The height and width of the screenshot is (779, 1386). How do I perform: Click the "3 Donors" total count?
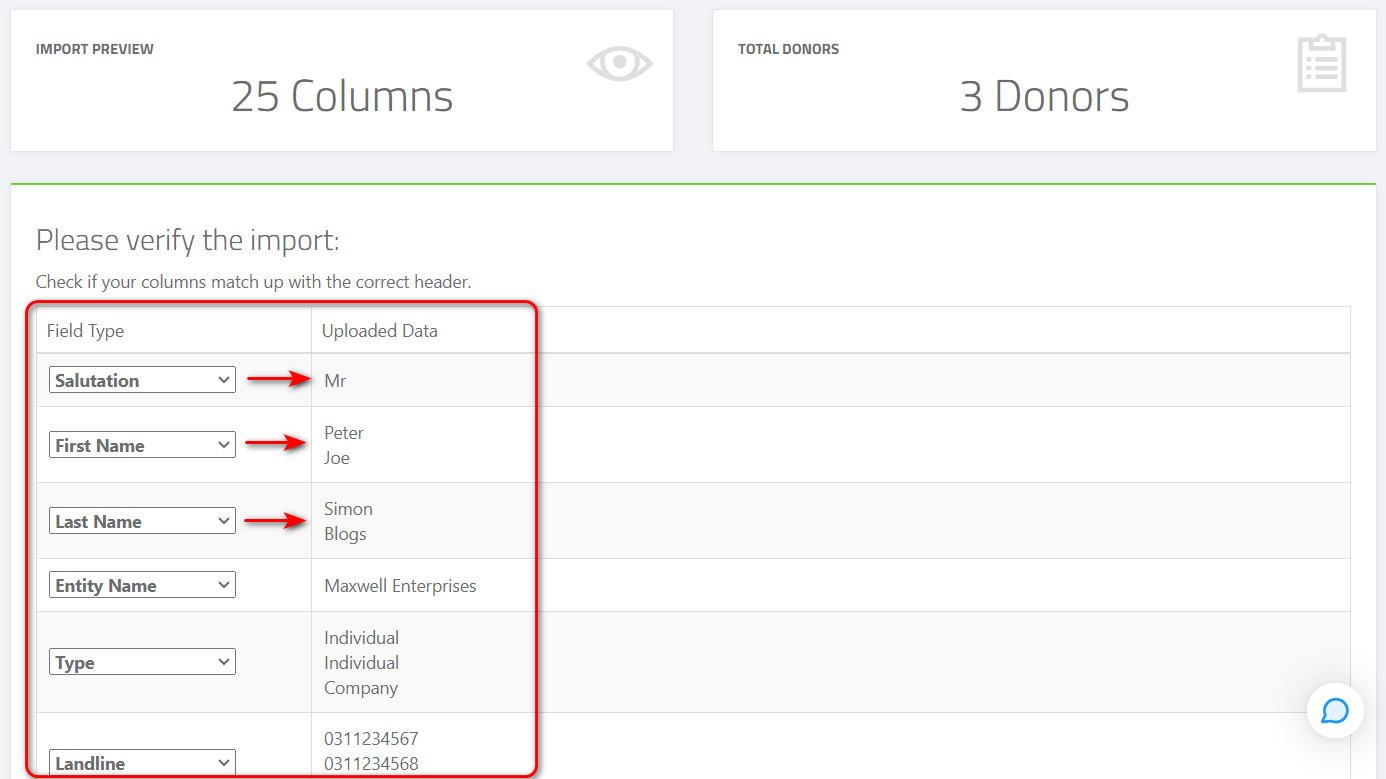coord(1045,96)
